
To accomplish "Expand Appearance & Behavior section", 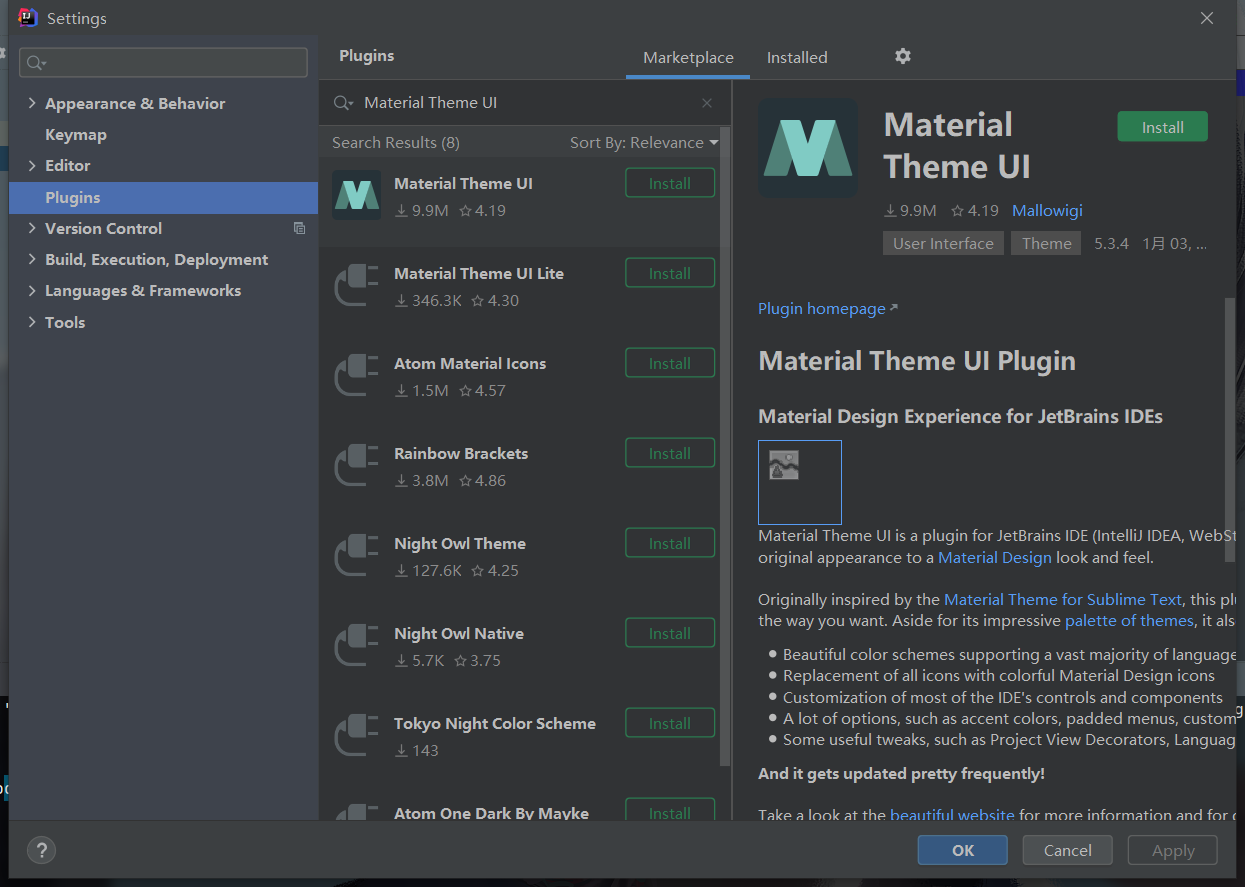I will point(33,103).
